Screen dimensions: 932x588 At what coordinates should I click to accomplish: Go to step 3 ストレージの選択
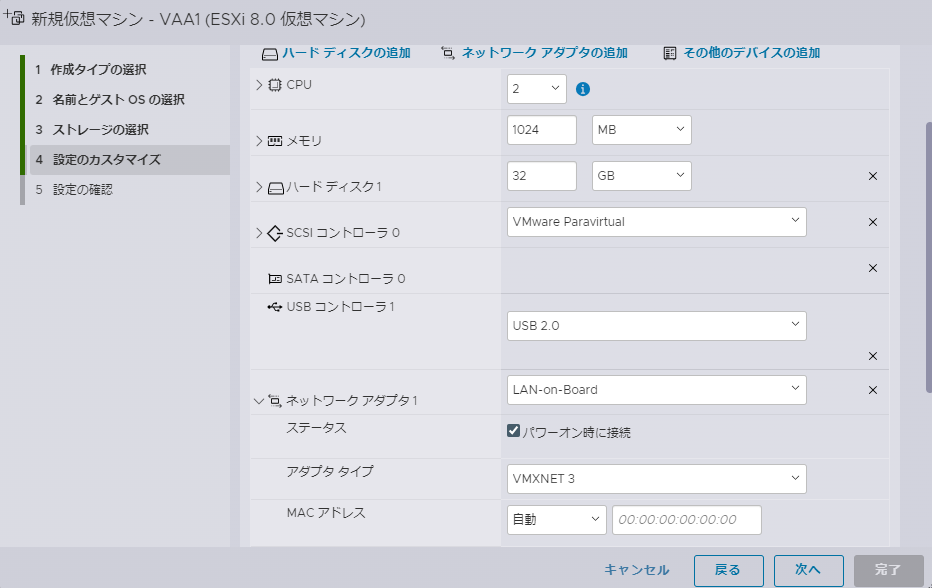[x=100, y=130]
